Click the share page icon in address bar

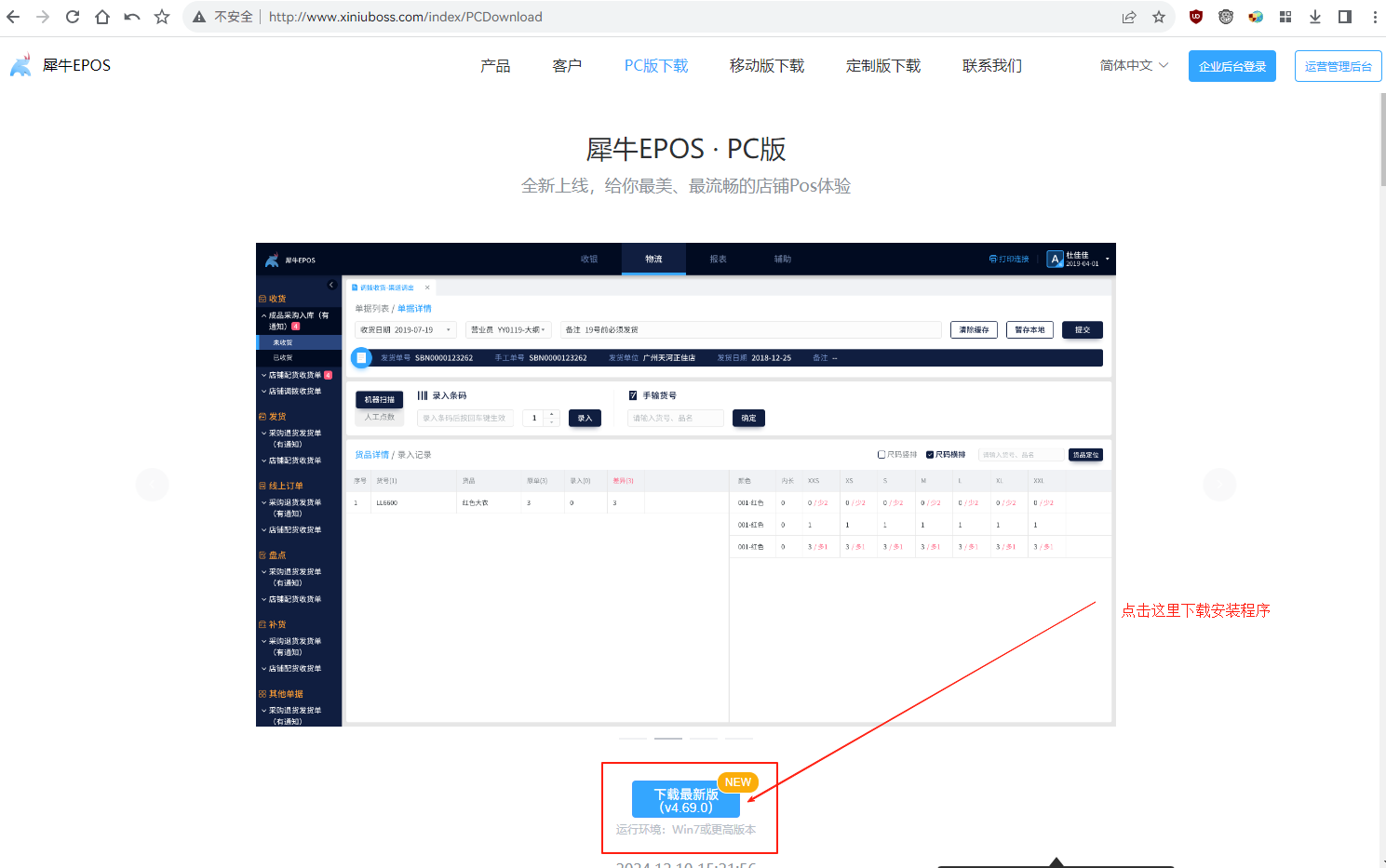click(x=1129, y=17)
